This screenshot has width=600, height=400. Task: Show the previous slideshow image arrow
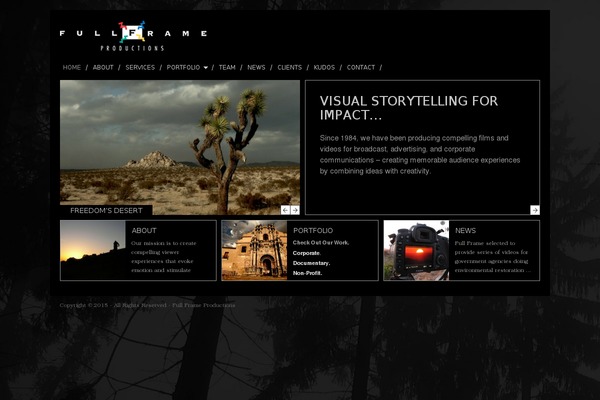(x=285, y=210)
